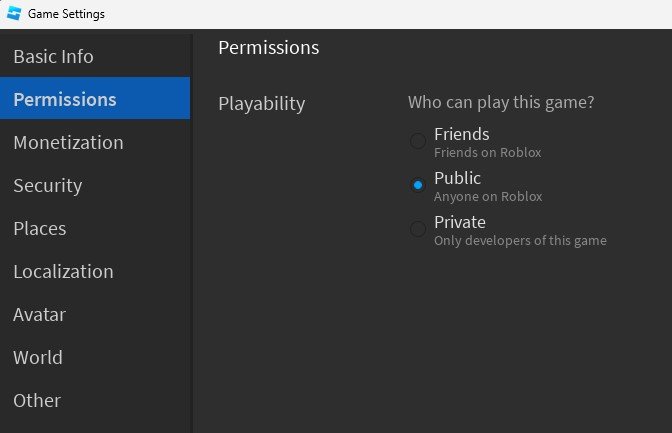Click the Permissions heading in main panel
The width and height of the screenshot is (672, 433).
tap(268, 48)
